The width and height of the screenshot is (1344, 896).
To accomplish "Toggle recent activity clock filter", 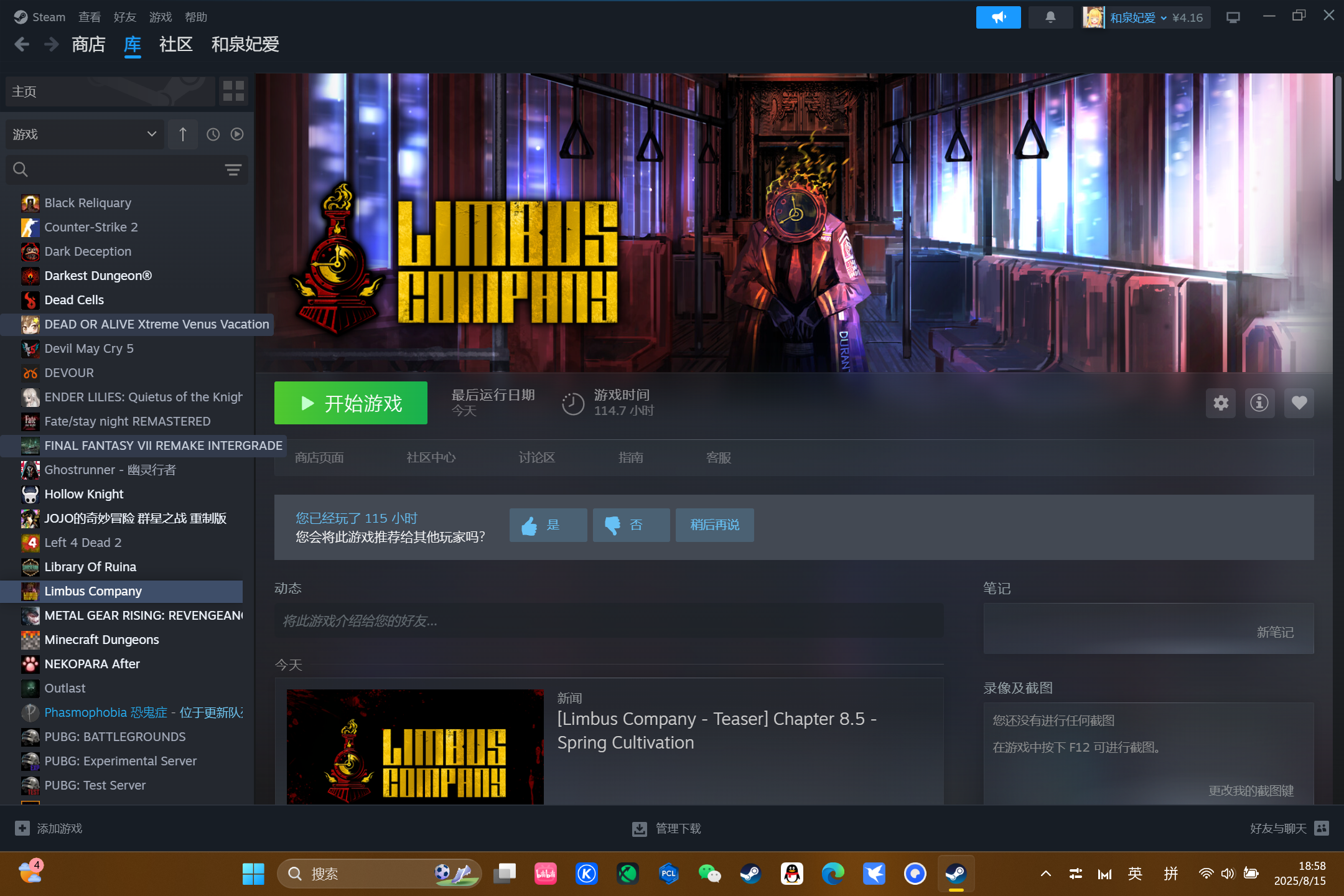I will [x=213, y=134].
